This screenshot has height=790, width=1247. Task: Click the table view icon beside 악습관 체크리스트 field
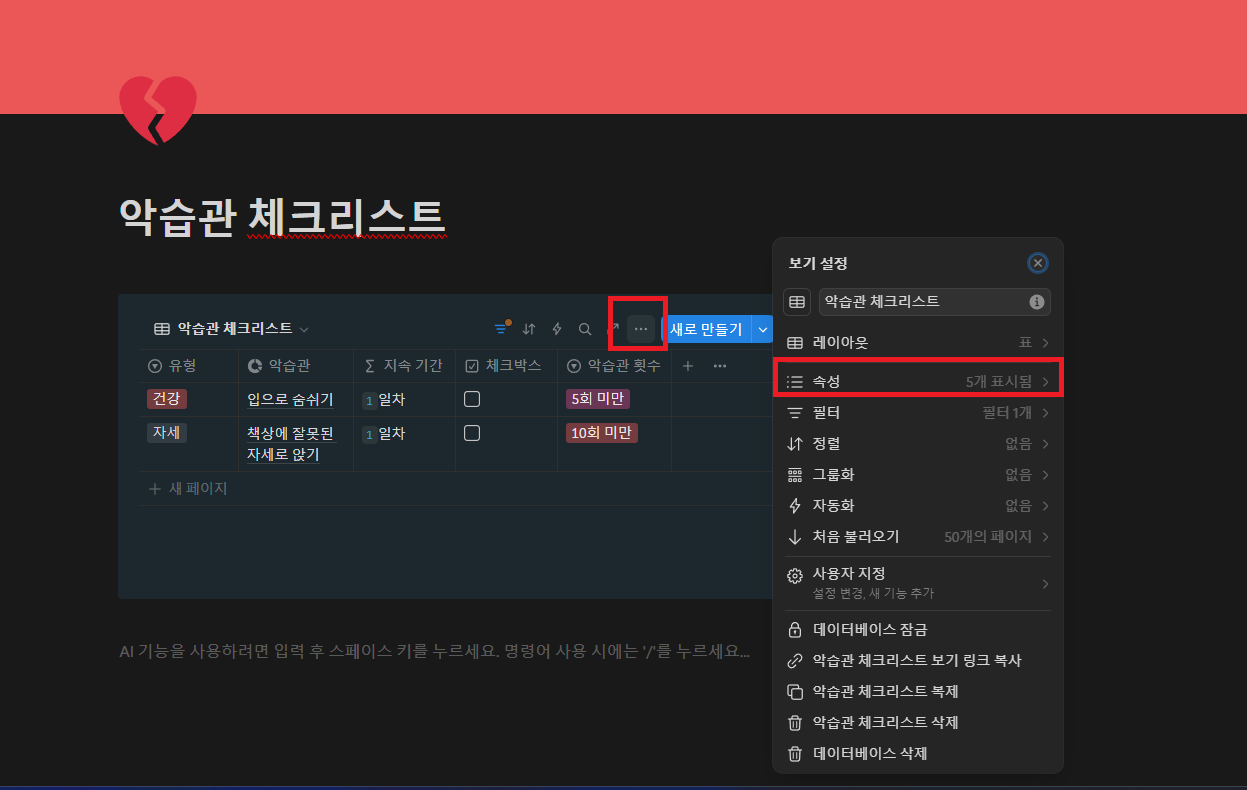point(797,301)
